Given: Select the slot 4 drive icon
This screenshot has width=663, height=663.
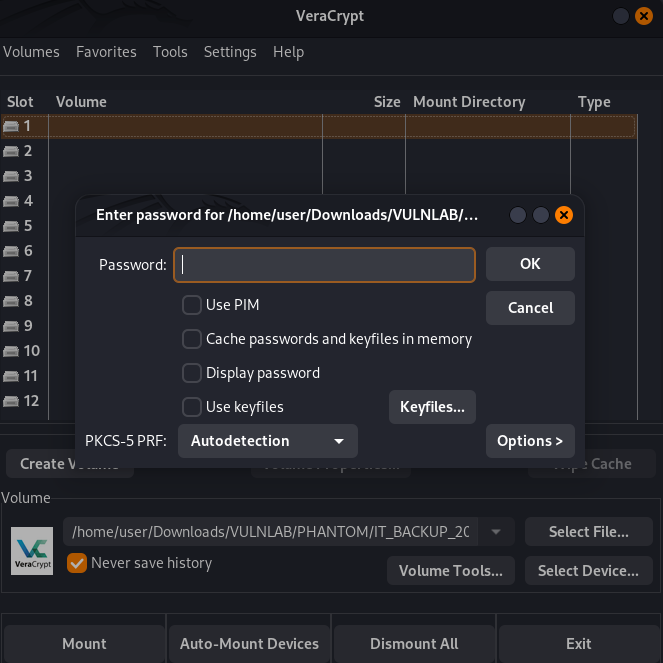Looking at the screenshot, I should click(11, 201).
